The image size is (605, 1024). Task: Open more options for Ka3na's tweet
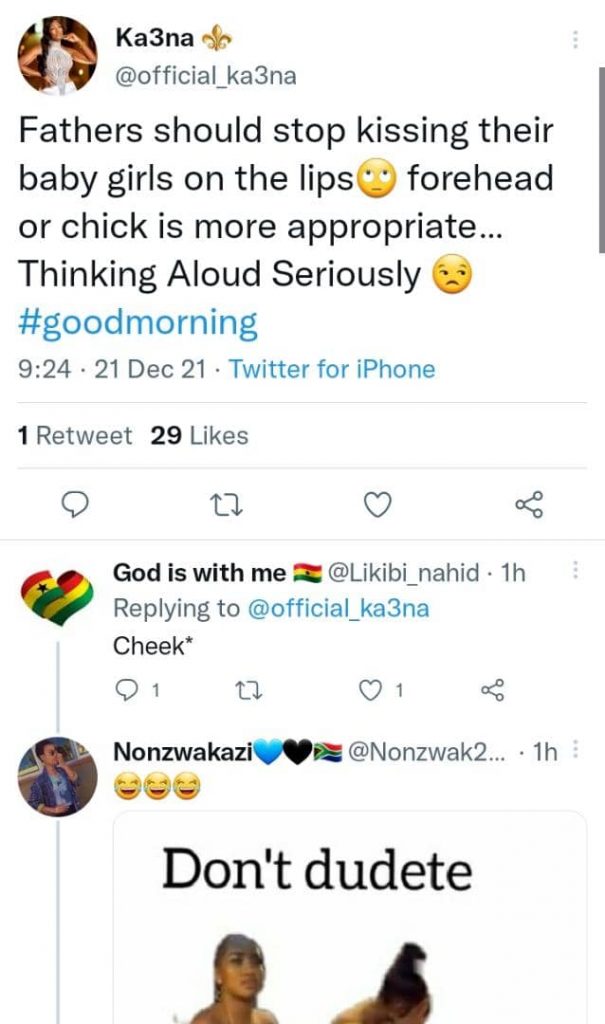[575, 40]
